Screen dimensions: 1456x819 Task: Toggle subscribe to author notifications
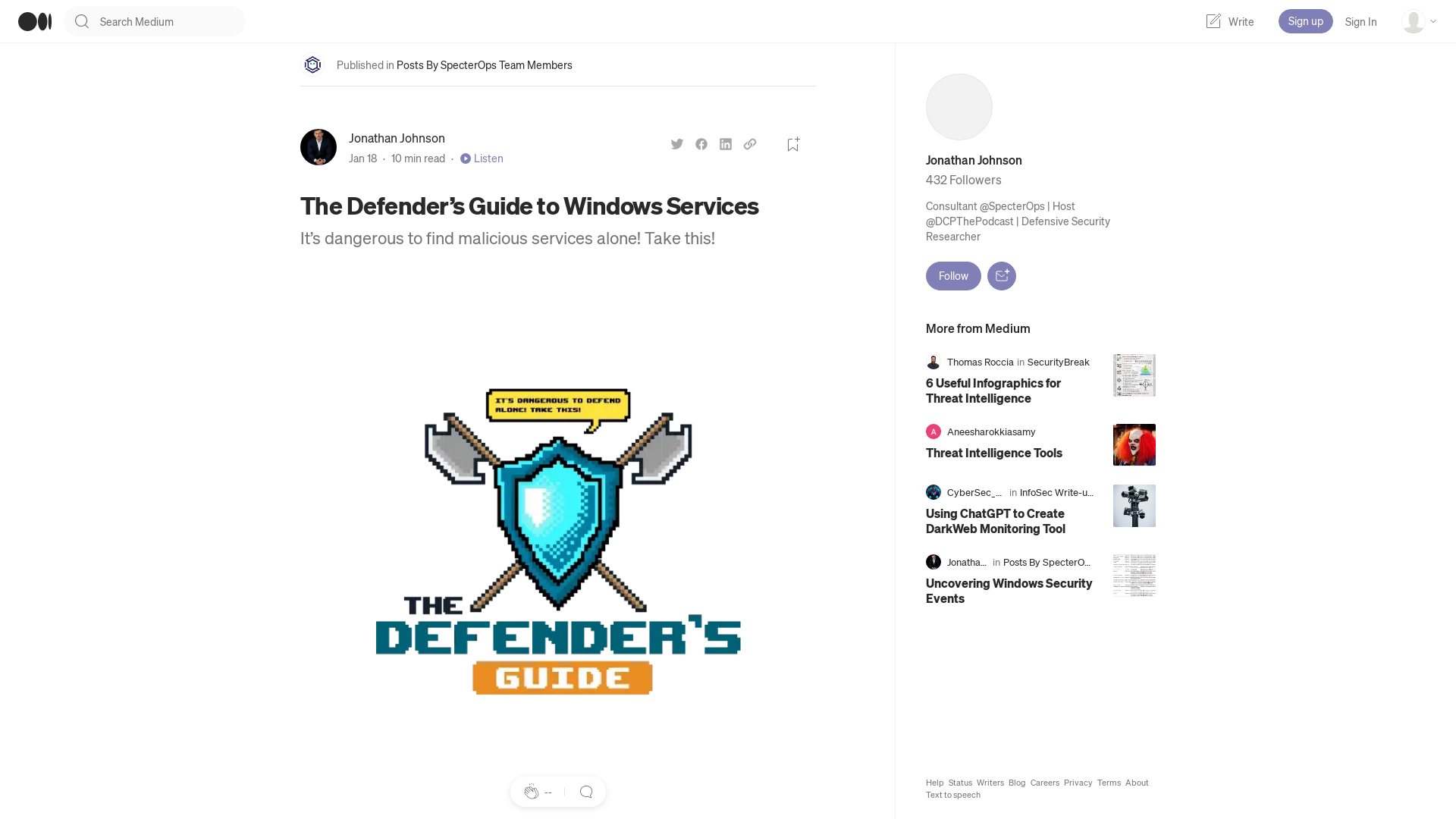pyautogui.click(x=1001, y=276)
